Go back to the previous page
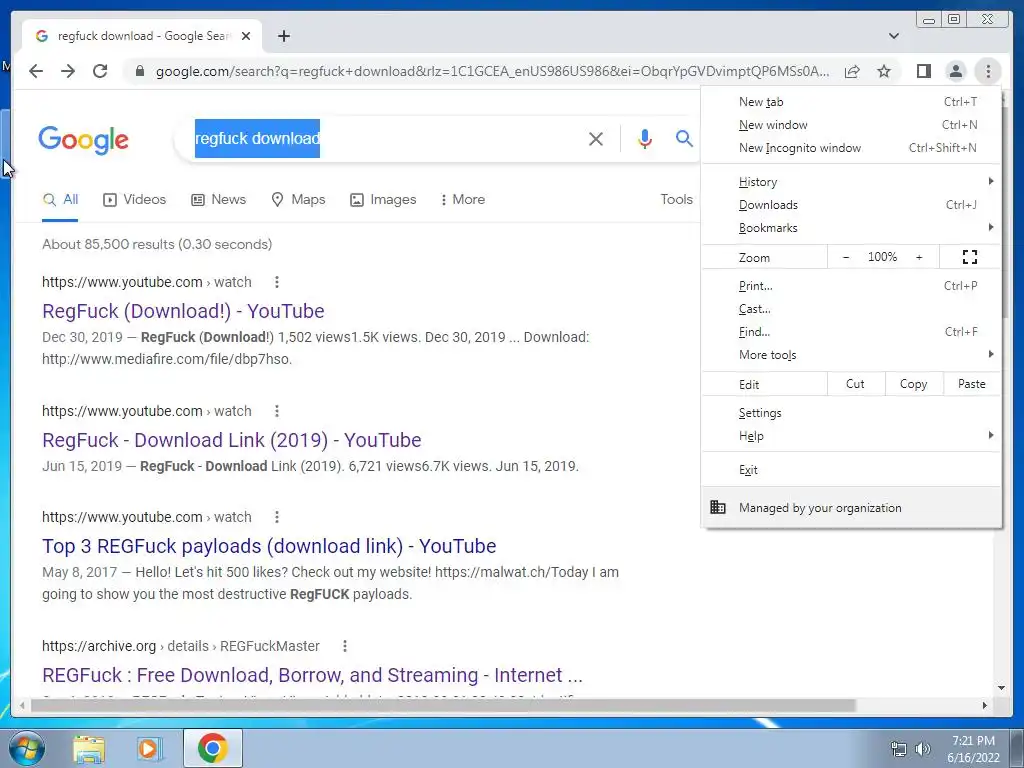Screen dimensions: 1024x768 pos(36,71)
